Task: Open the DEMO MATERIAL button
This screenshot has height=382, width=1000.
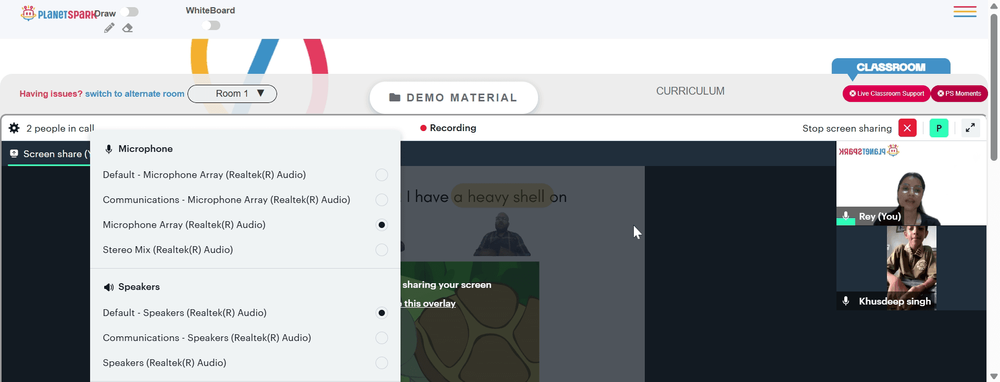Action: tap(453, 98)
